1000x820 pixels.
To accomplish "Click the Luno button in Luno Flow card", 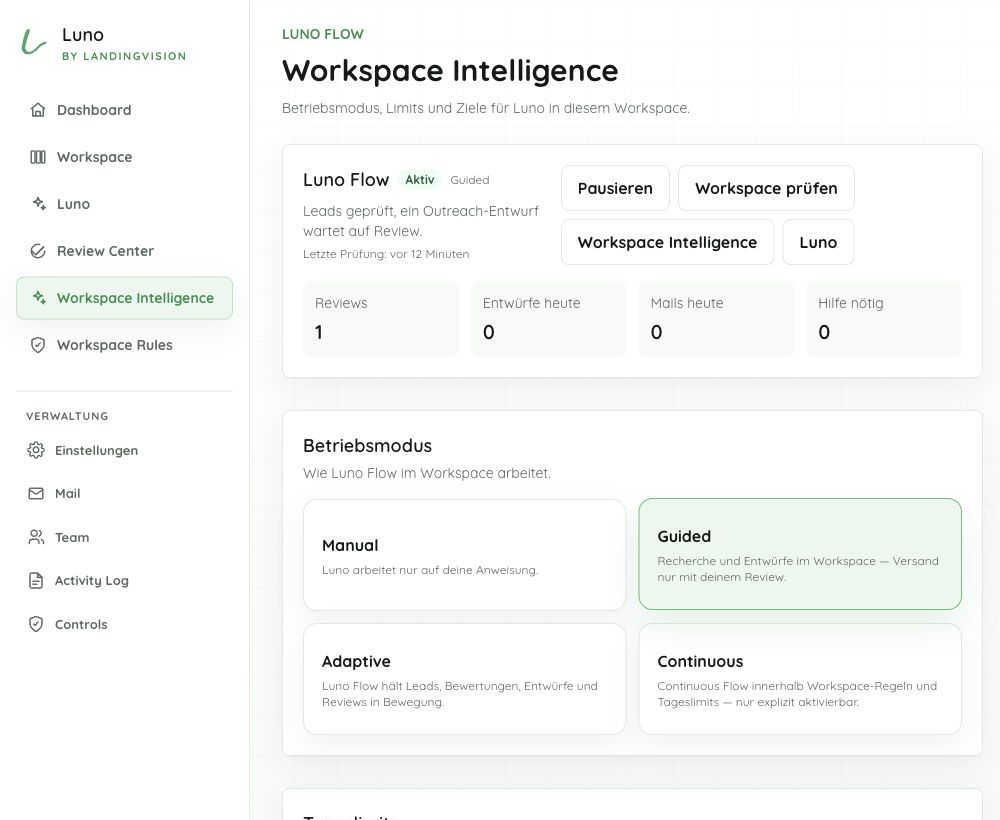I will (x=818, y=242).
